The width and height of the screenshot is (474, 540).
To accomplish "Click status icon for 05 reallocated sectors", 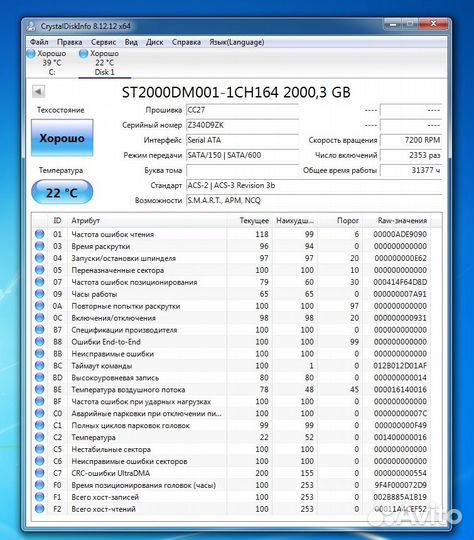I will coord(40,270).
